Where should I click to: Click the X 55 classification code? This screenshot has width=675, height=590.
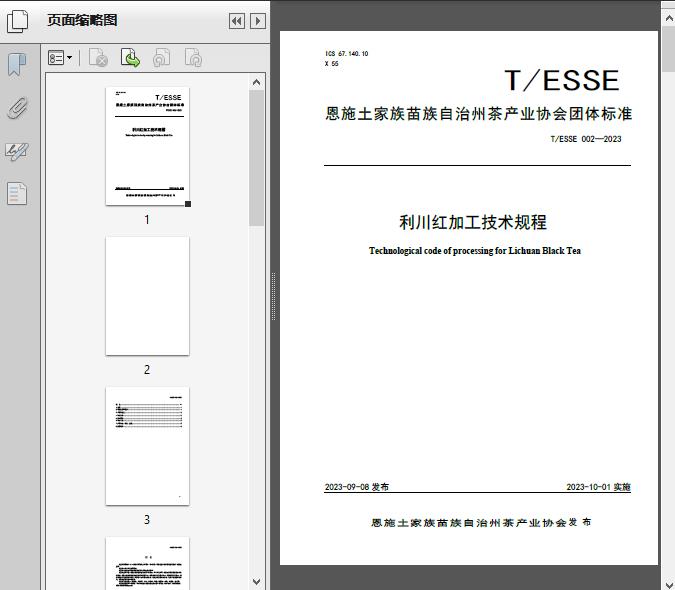tap(332, 64)
